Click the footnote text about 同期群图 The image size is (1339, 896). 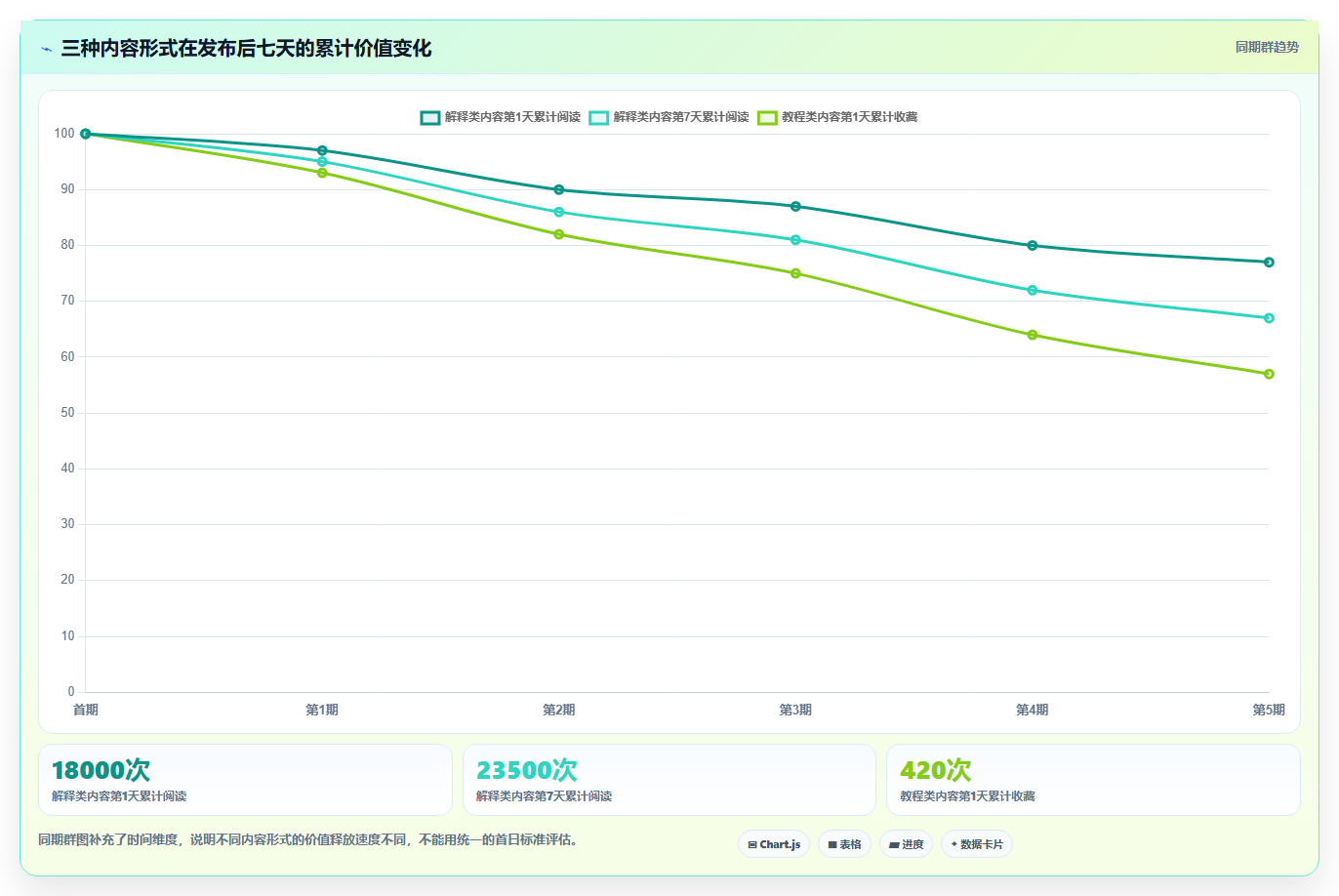pos(308,839)
